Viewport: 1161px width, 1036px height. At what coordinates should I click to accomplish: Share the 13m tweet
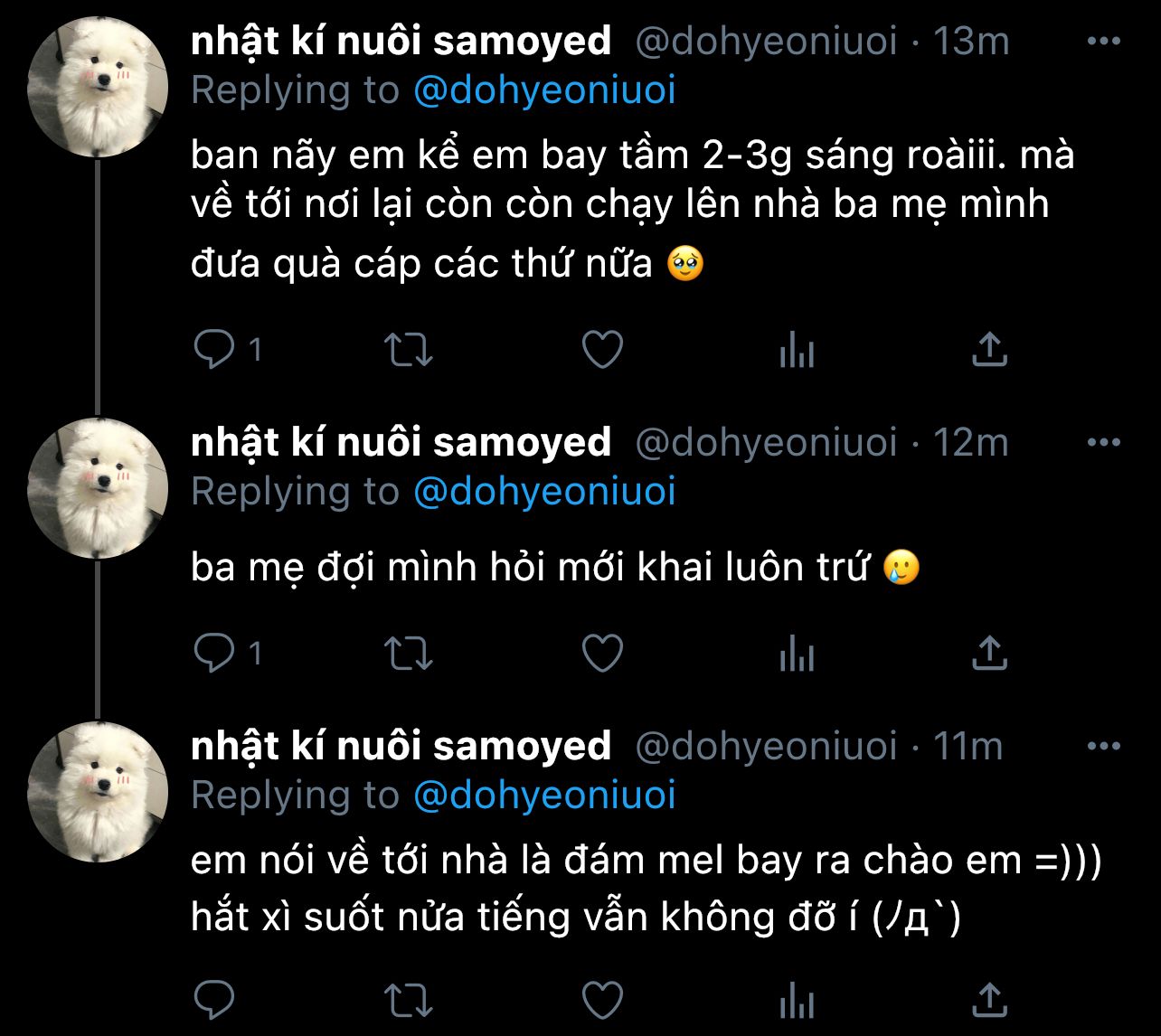pyautogui.click(x=989, y=350)
